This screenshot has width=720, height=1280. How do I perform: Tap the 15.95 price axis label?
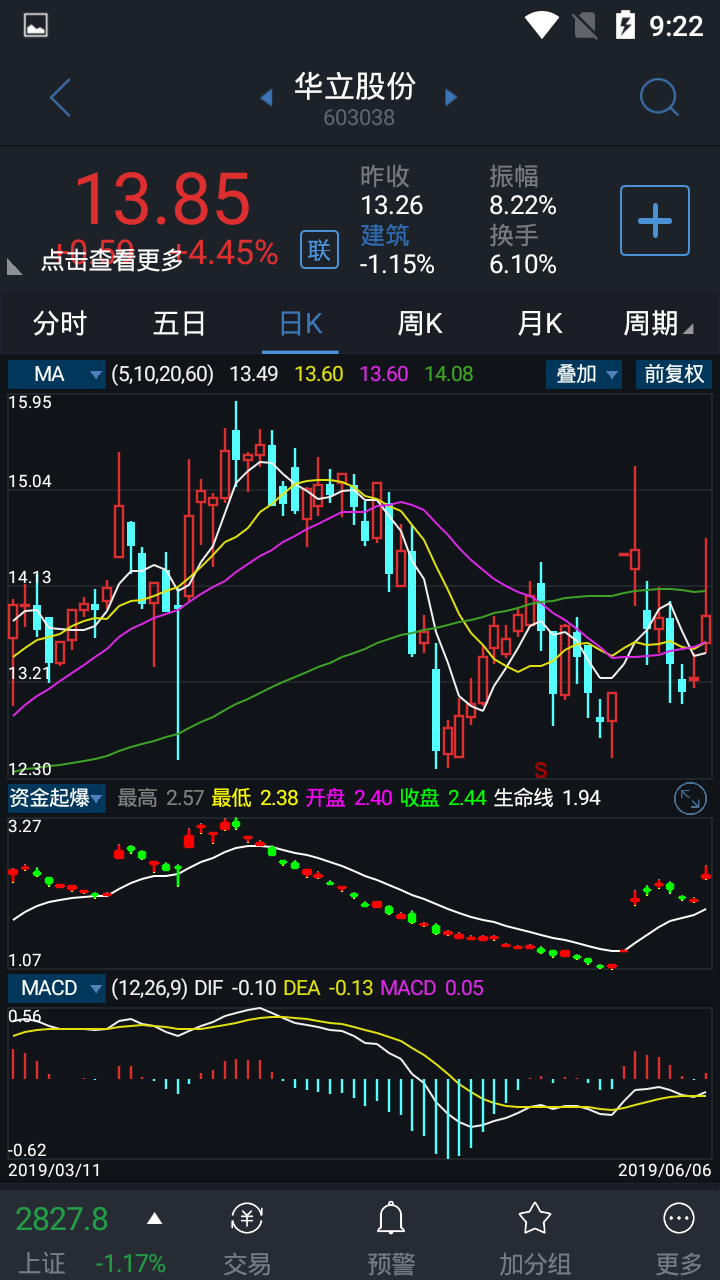pos(30,402)
